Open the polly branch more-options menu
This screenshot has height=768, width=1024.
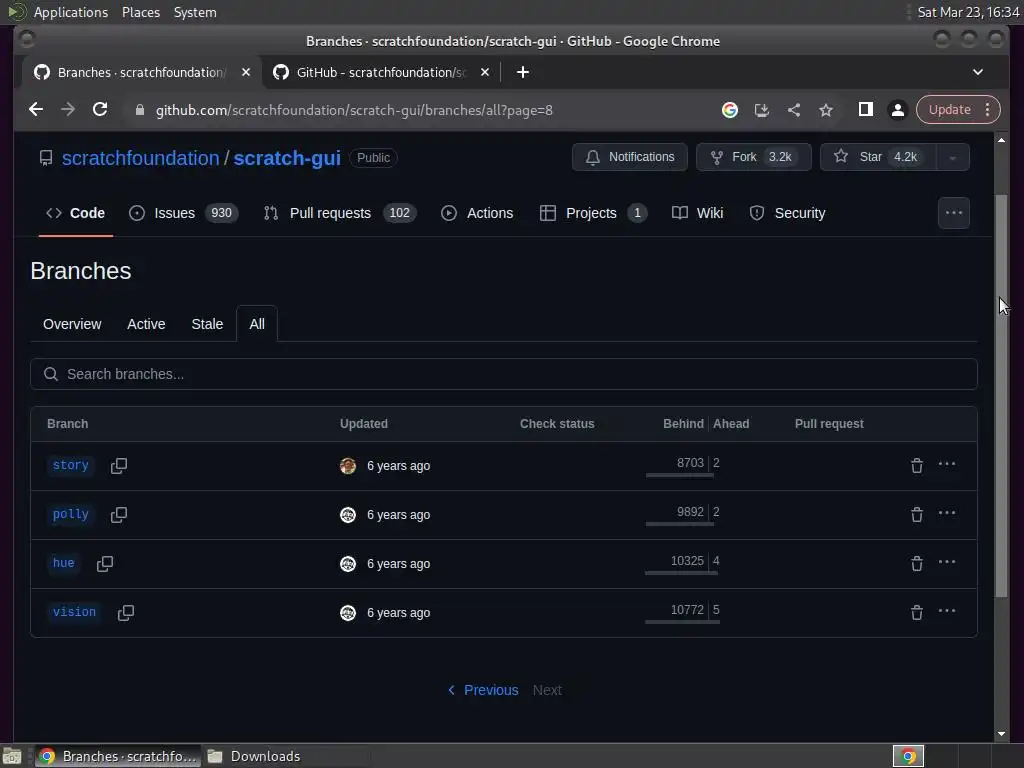point(947,513)
